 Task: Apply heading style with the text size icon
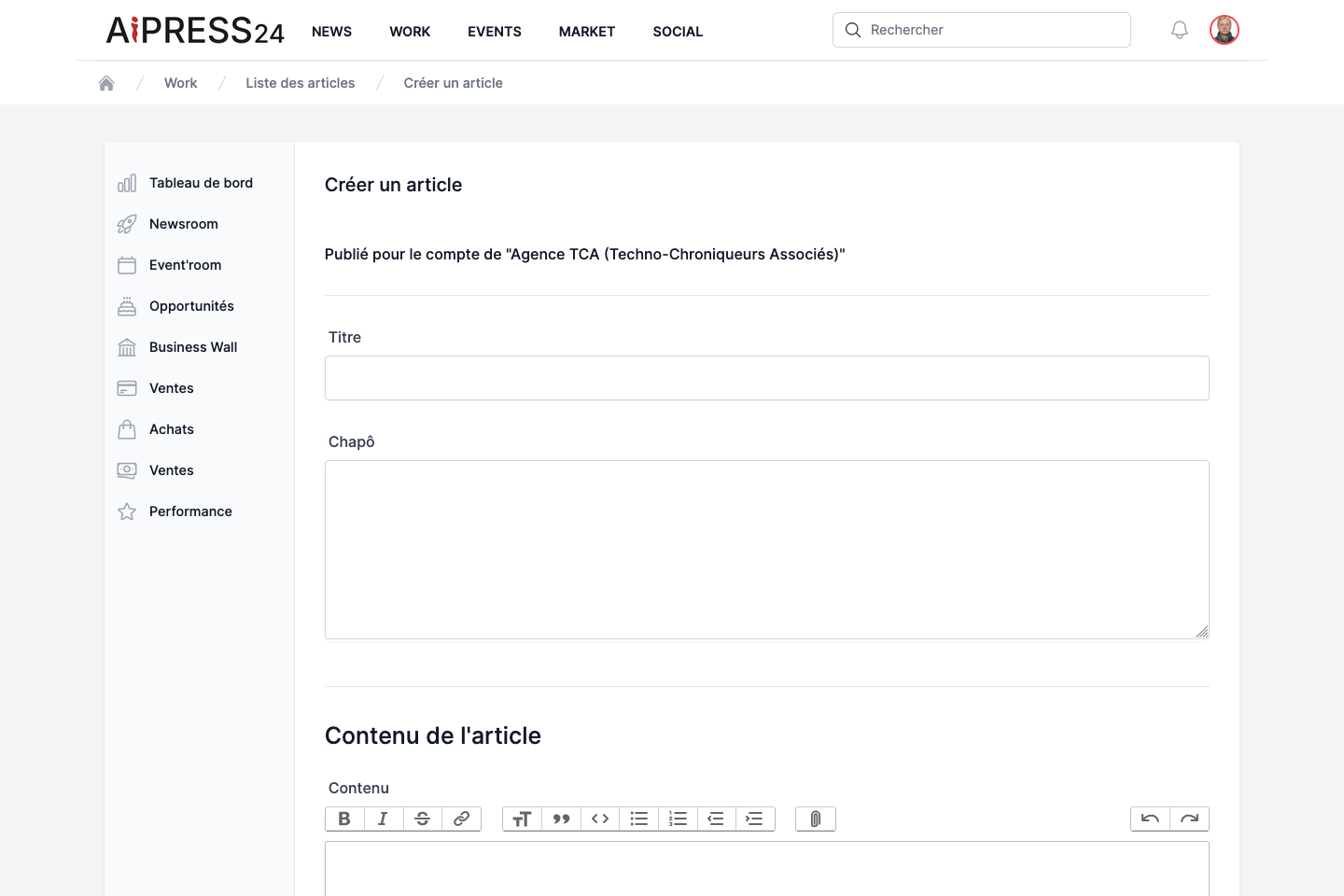click(x=522, y=819)
